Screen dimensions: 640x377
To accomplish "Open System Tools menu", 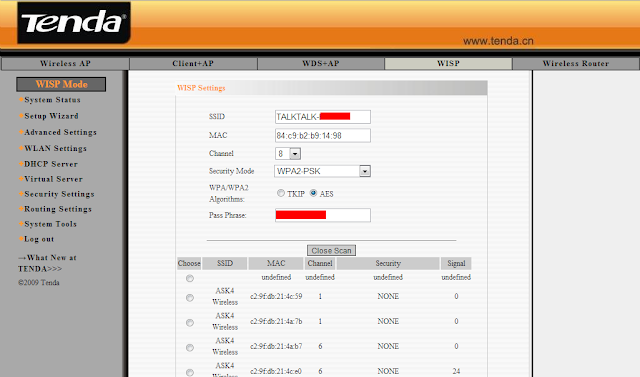I will 51,224.
